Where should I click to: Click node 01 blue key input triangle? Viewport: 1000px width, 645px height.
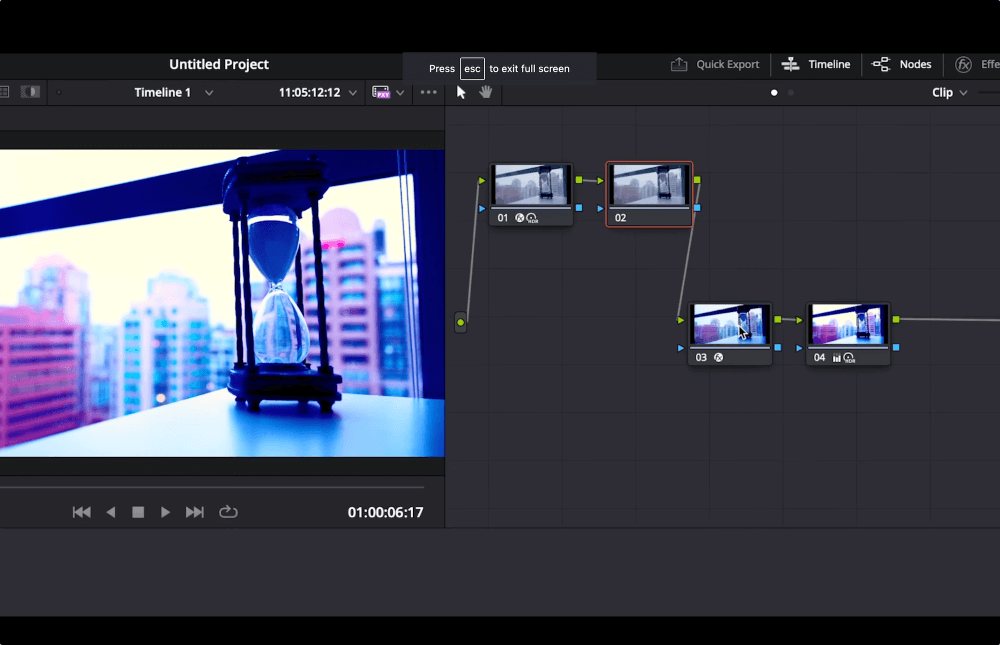(482, 209)
